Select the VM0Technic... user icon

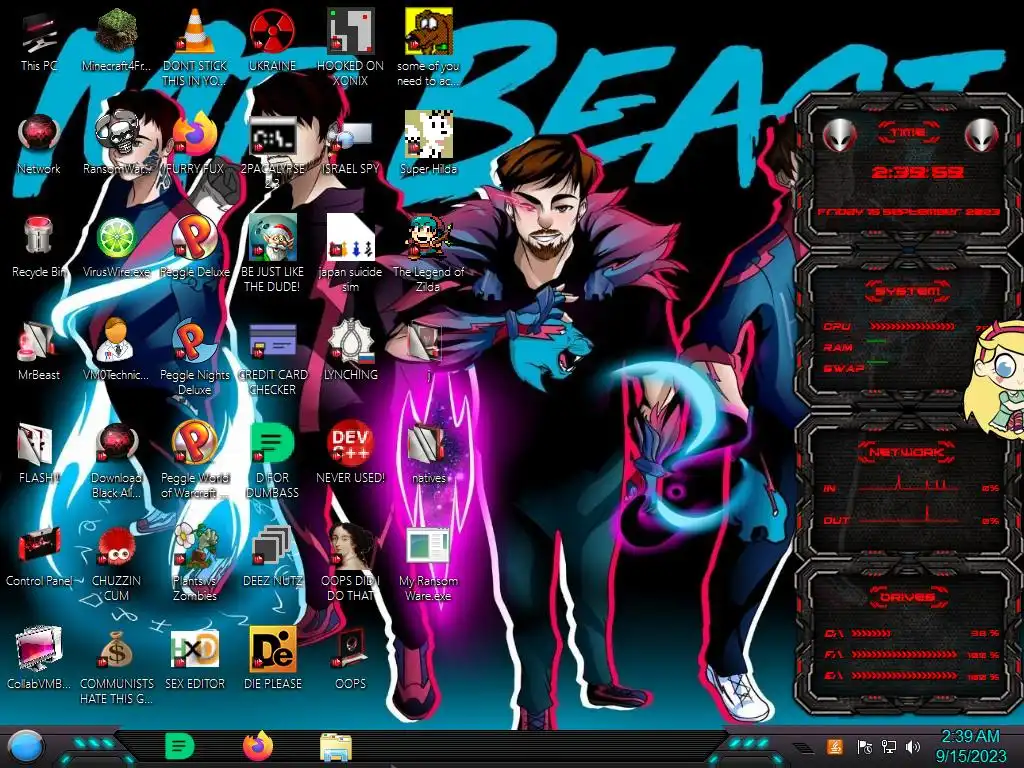(115, 340)
